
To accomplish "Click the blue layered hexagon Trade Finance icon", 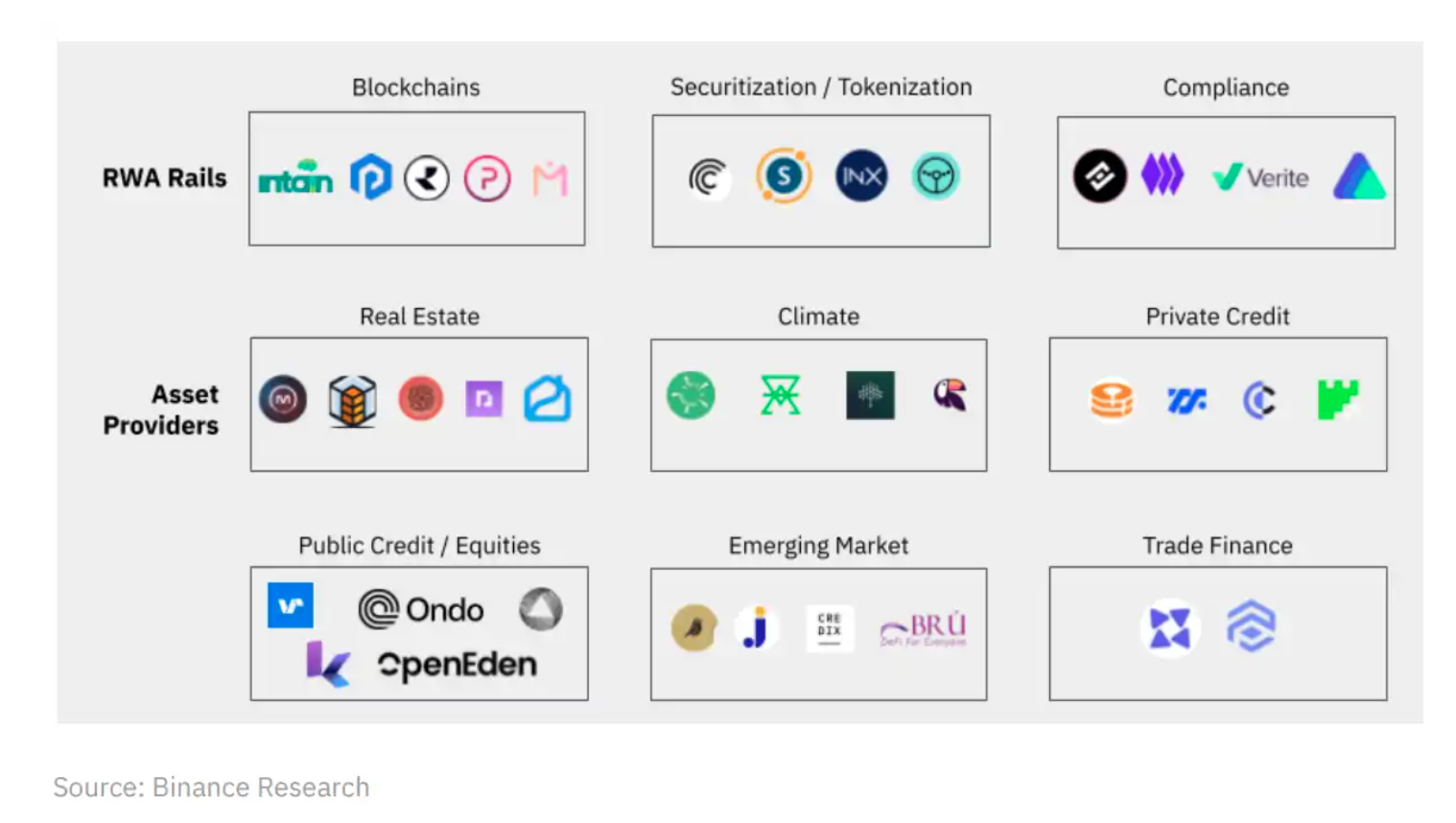I will tap(1252, 627).
